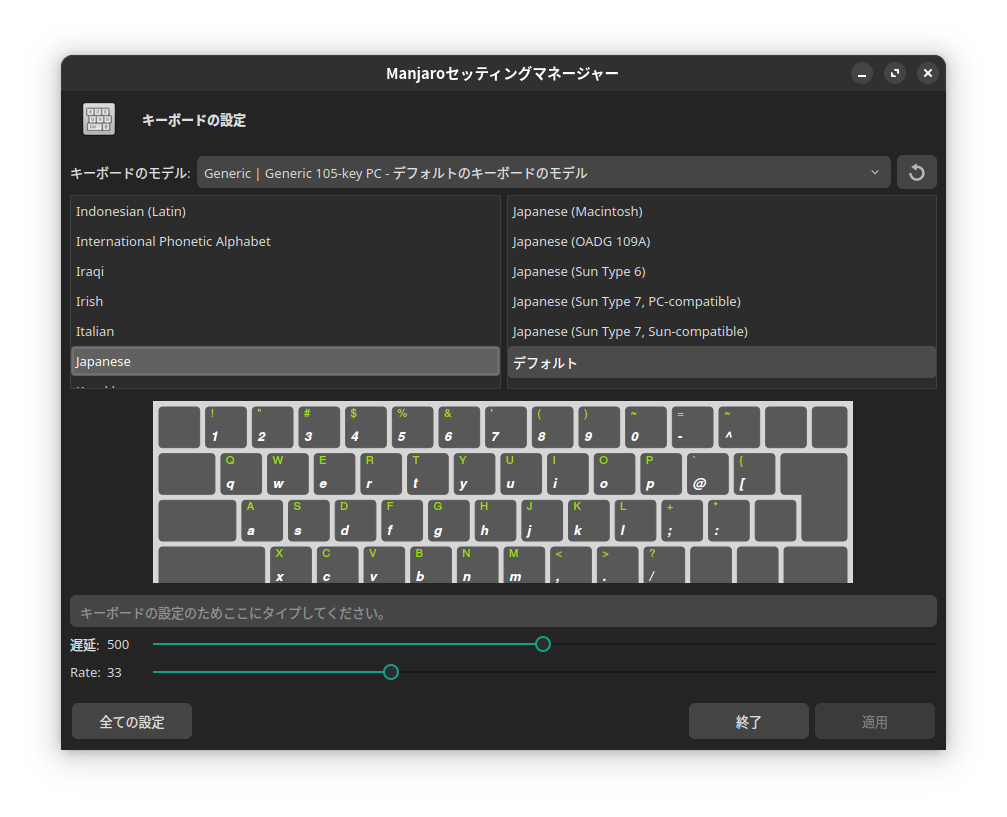Click the 5 key in keyboard preview
The image size is (1007, 817).
point(412,427)
